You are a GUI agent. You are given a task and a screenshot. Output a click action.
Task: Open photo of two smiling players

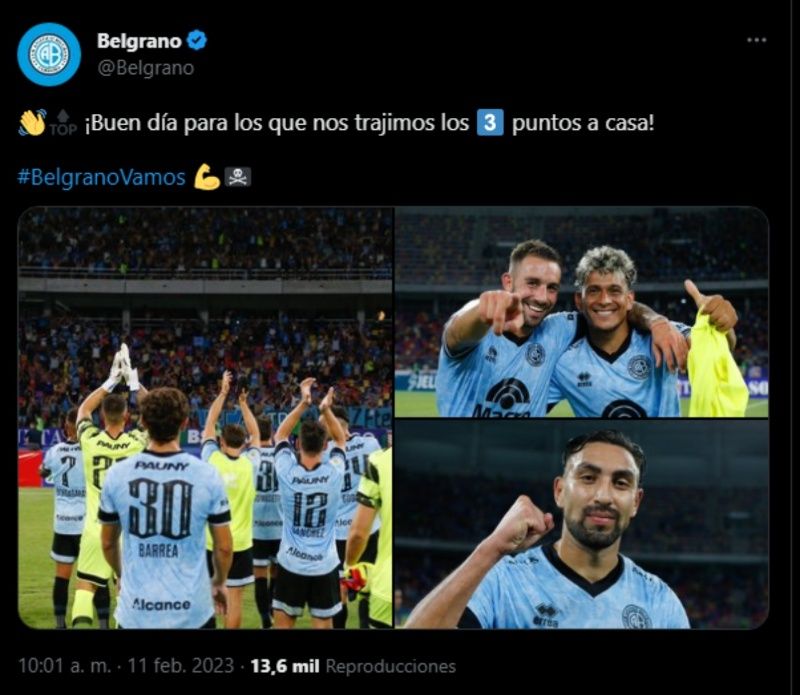582,312
